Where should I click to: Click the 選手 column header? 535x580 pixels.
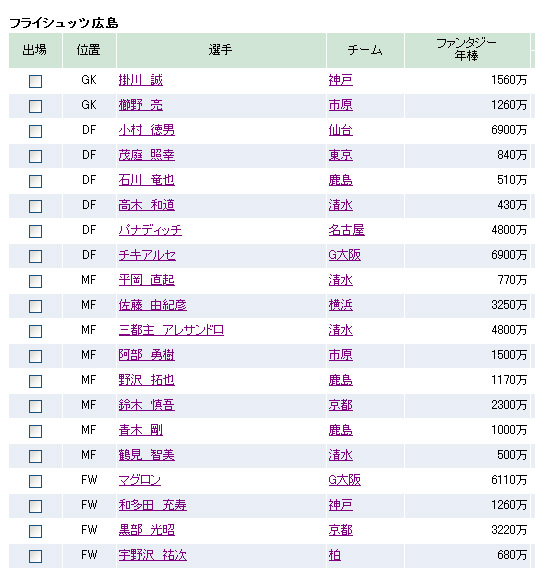pos(221,50)
